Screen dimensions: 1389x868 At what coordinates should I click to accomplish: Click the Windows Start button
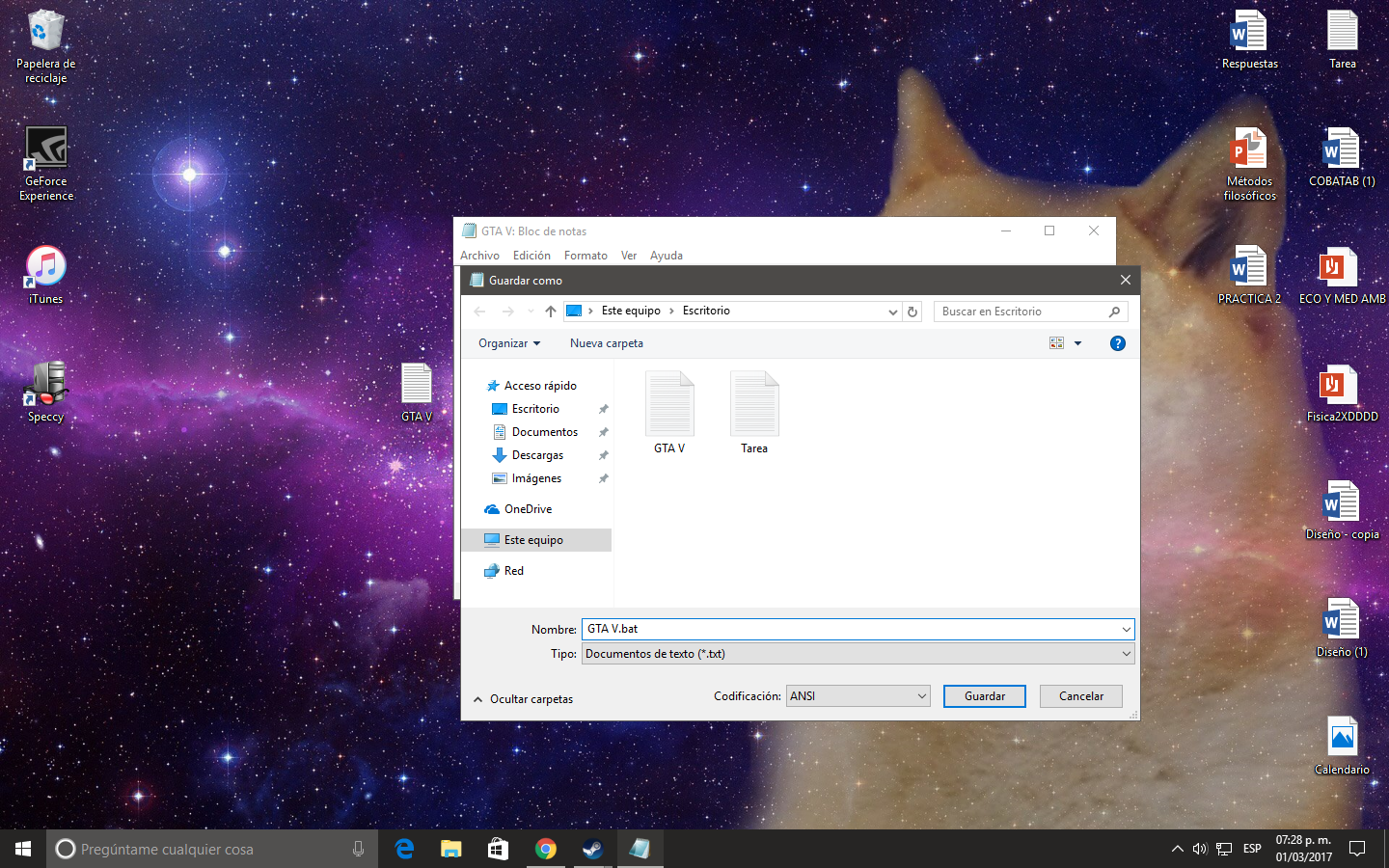(x=23, y=849)
